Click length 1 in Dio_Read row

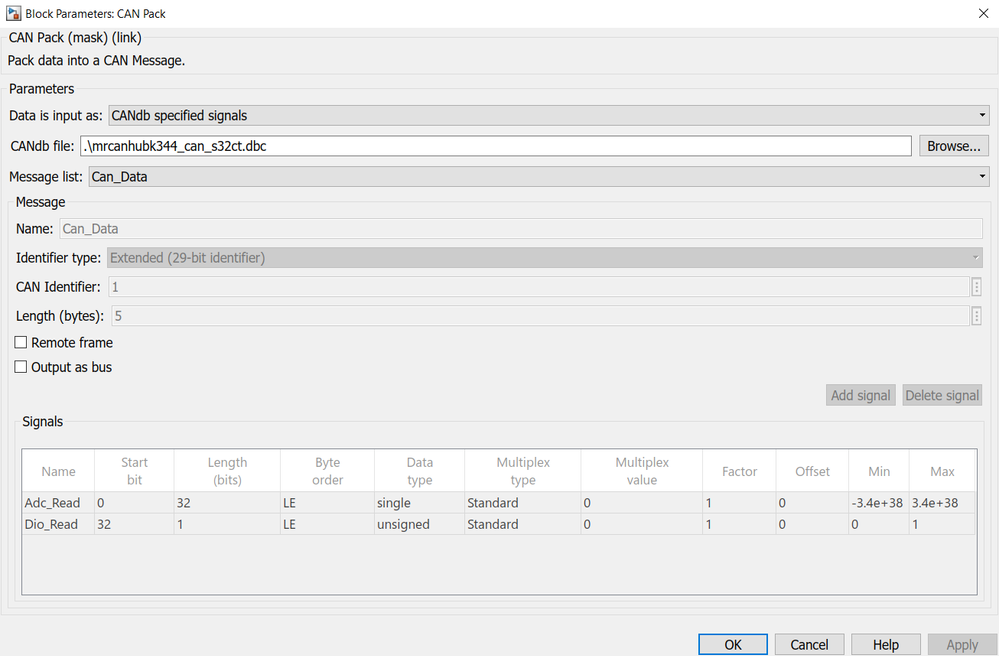tap(227, 524)
